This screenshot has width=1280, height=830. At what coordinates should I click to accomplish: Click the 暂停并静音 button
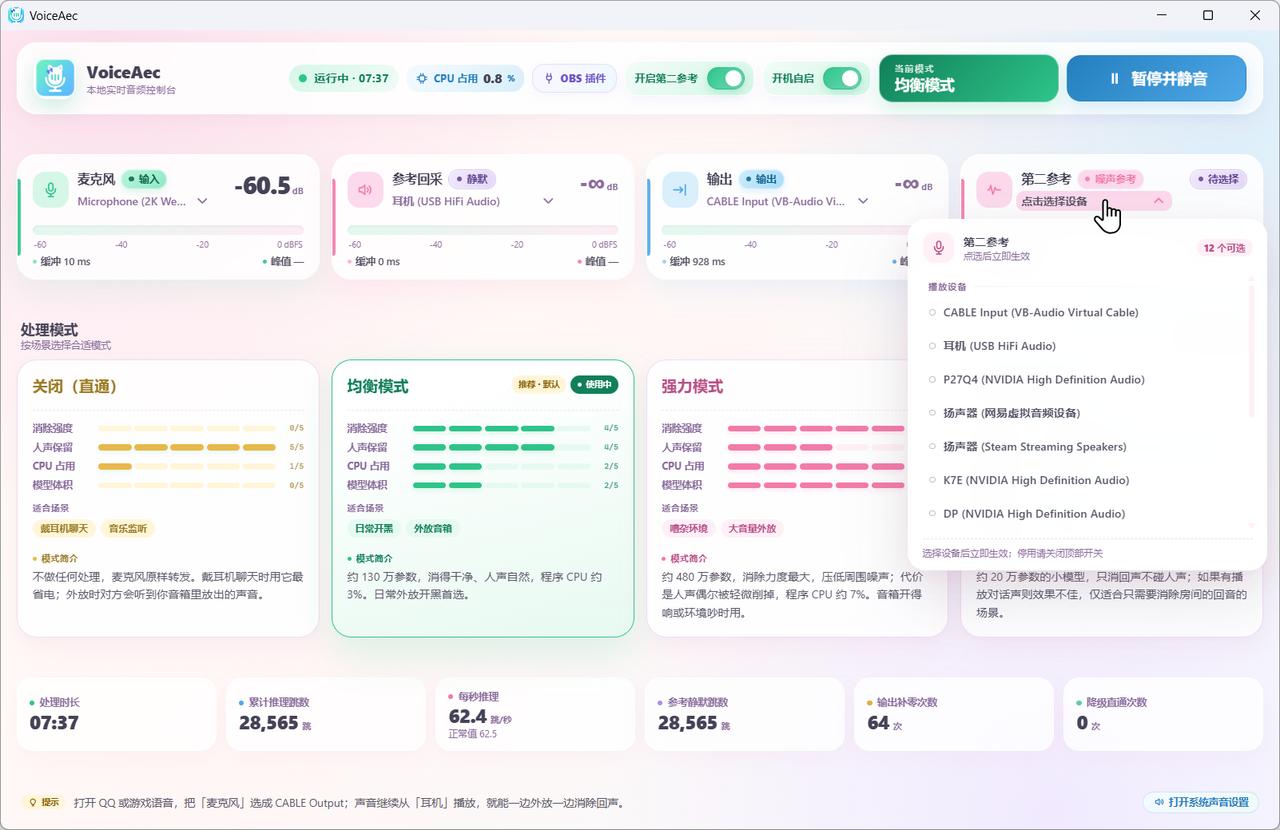1157,78
